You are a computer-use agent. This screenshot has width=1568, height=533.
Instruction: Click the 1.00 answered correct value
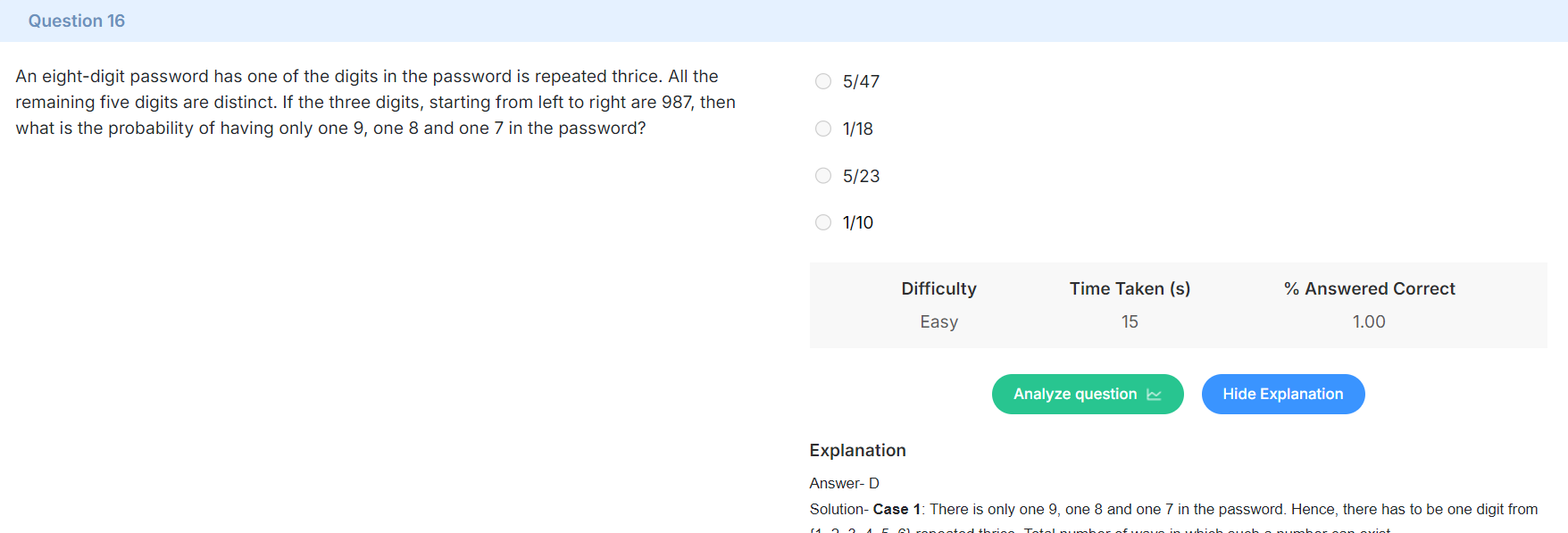[x=1369, y=321]
